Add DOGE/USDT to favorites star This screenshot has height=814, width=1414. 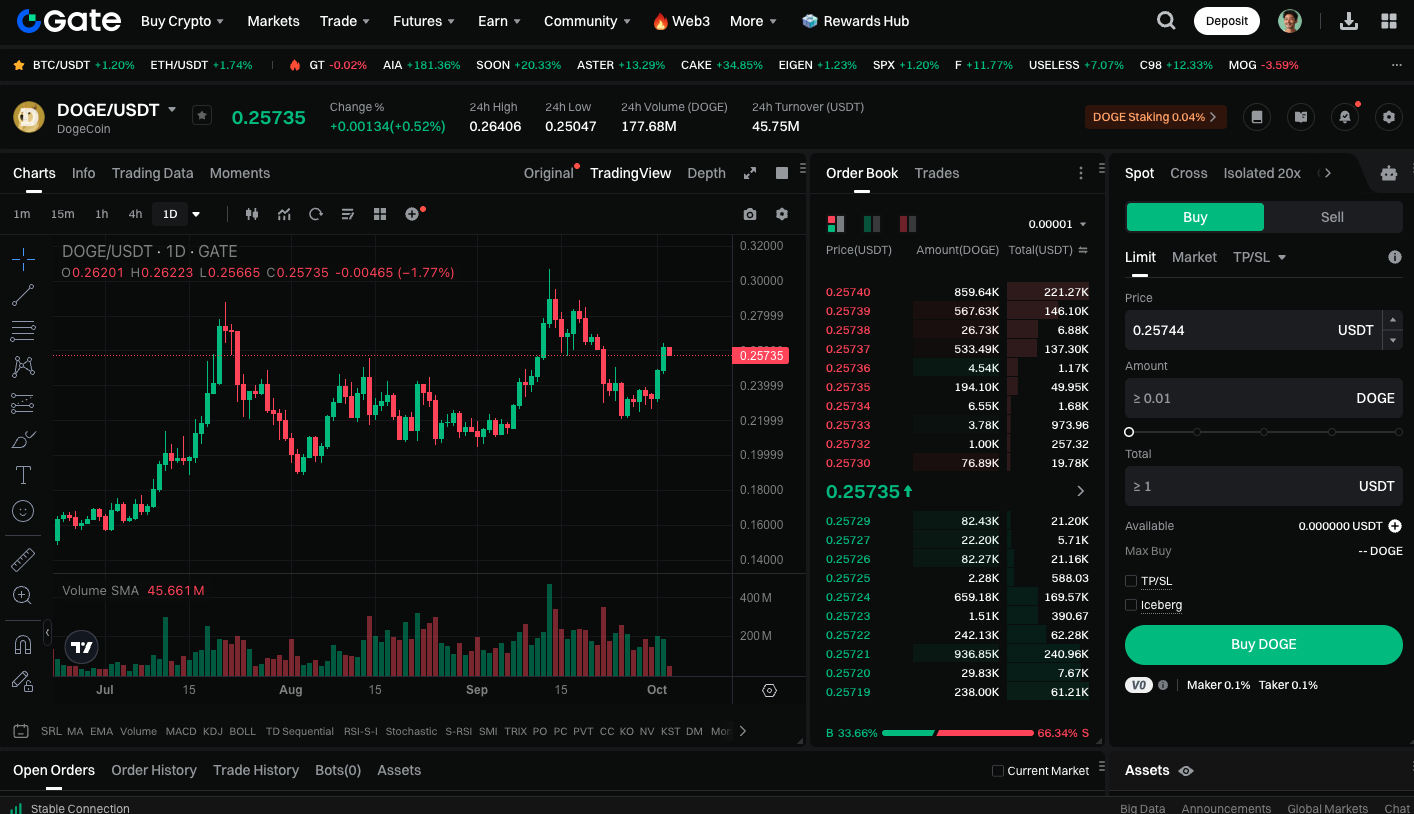tap(202, 116)
